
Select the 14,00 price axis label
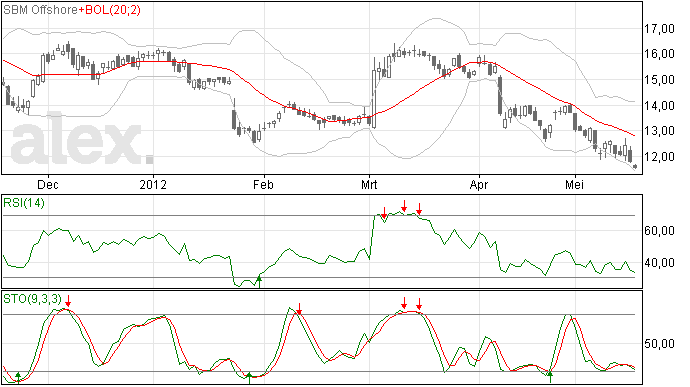tap(659, 106)
